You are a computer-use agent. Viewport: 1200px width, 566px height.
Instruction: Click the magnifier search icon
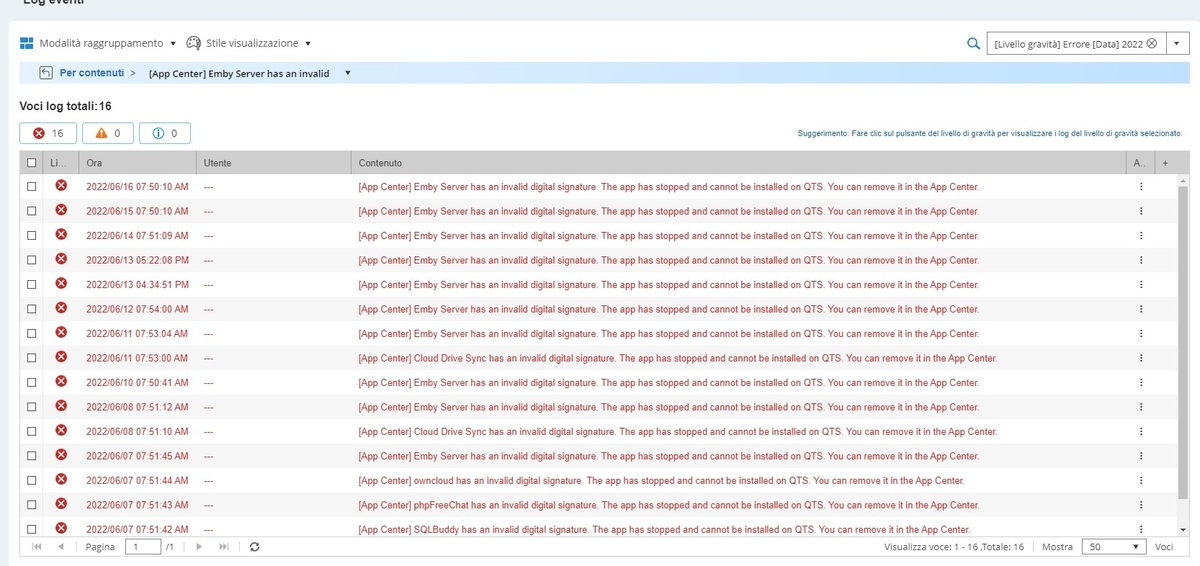click(973, 44)
